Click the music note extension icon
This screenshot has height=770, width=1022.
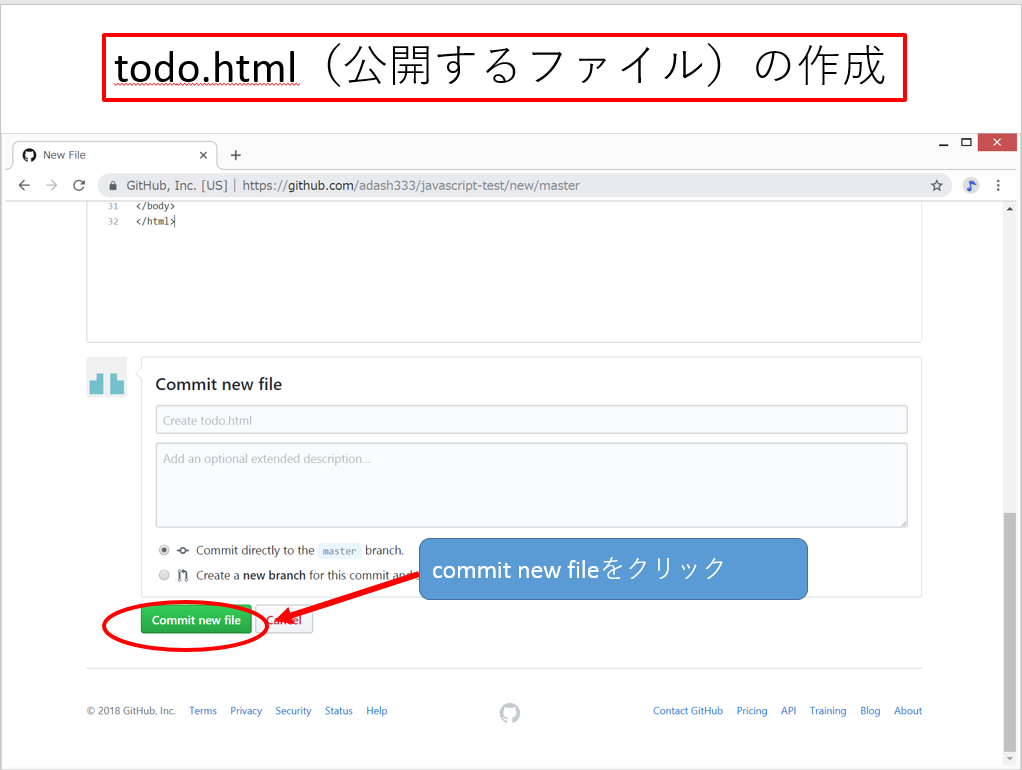click(970, 185)
